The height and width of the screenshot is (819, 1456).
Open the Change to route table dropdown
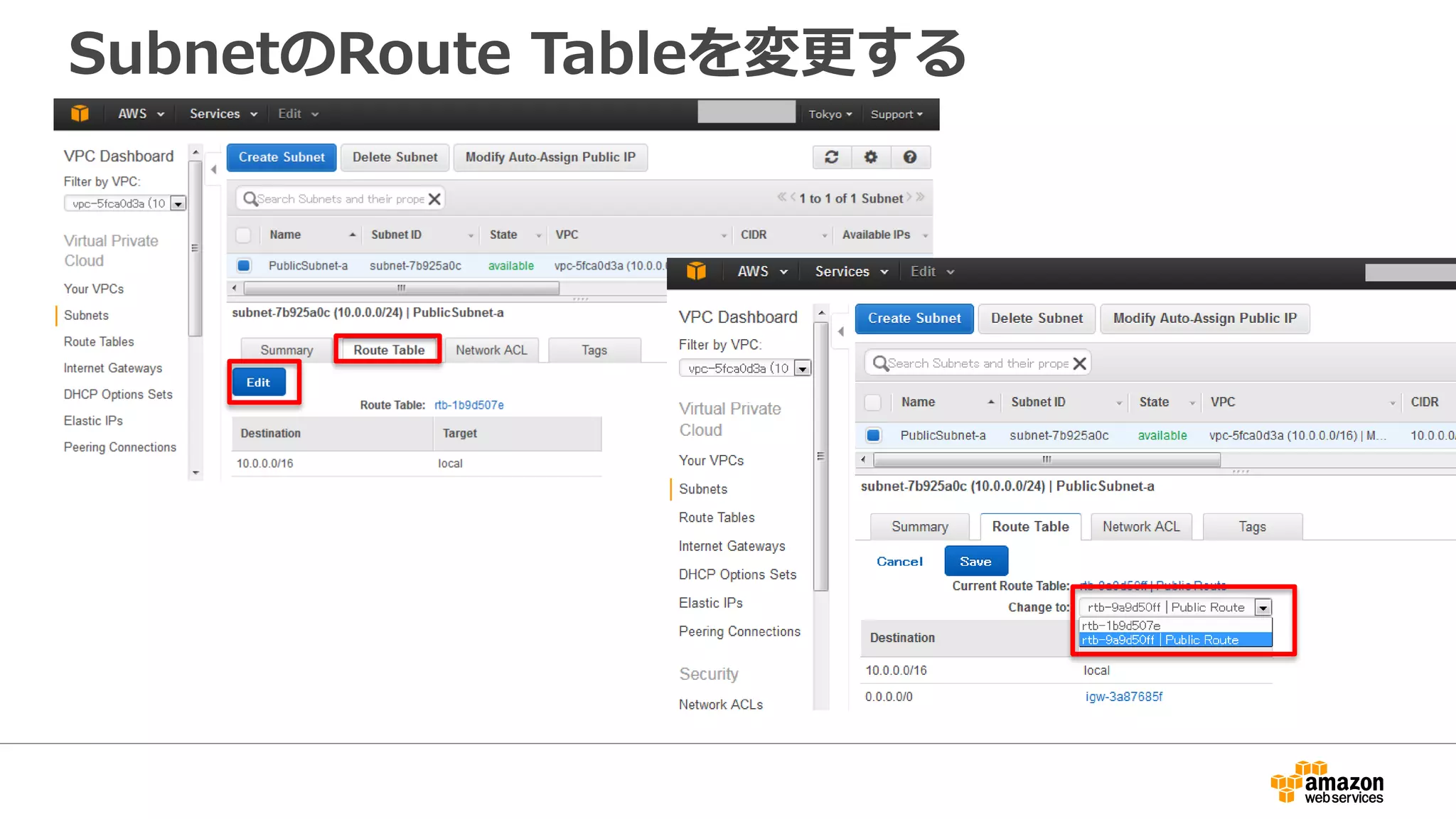[x=1175, y=607]
